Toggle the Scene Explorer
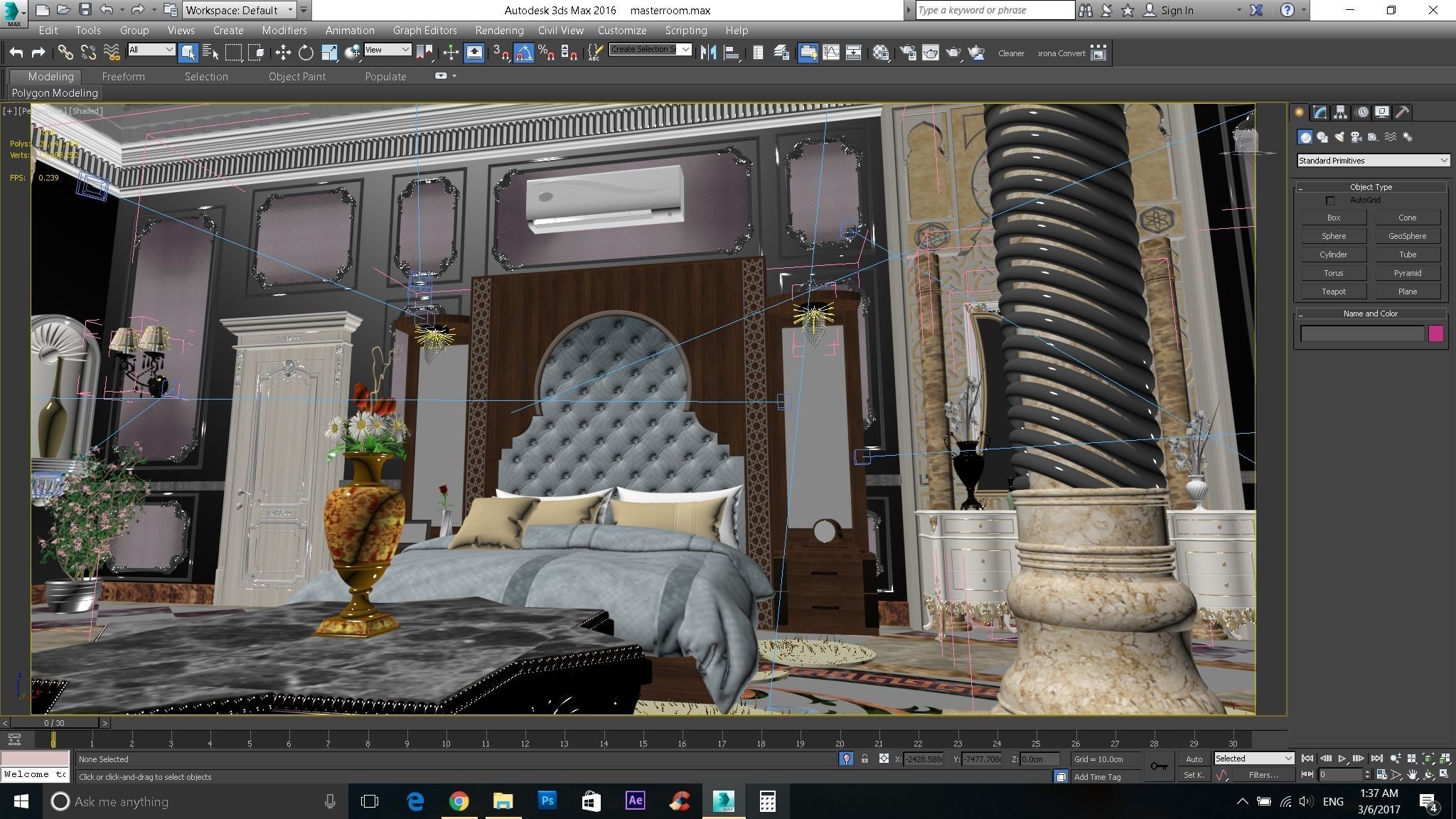Screen dimensions: 1456x819 pyautogui.click(x=758, y=53)
